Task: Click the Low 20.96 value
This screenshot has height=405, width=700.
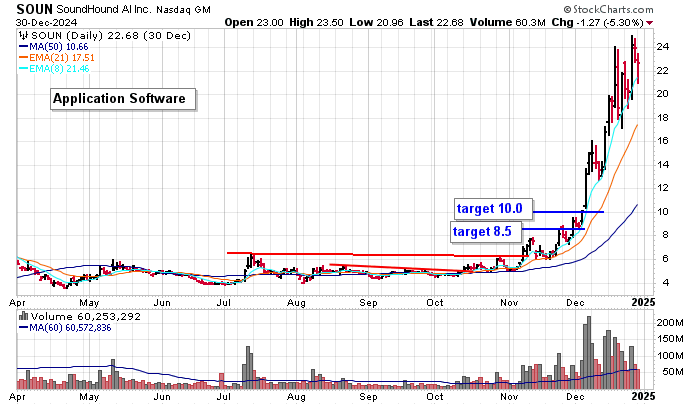Action: (x=376, y=22)
